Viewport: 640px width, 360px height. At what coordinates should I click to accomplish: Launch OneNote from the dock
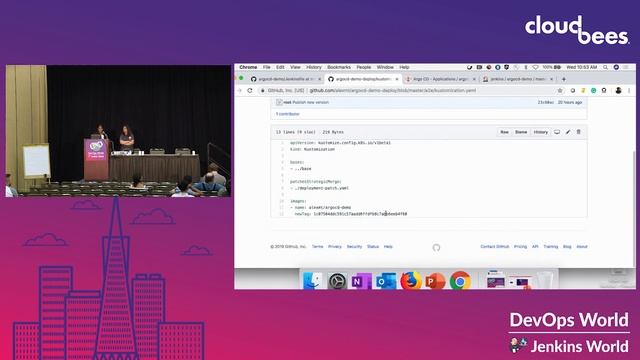[361, 281]
